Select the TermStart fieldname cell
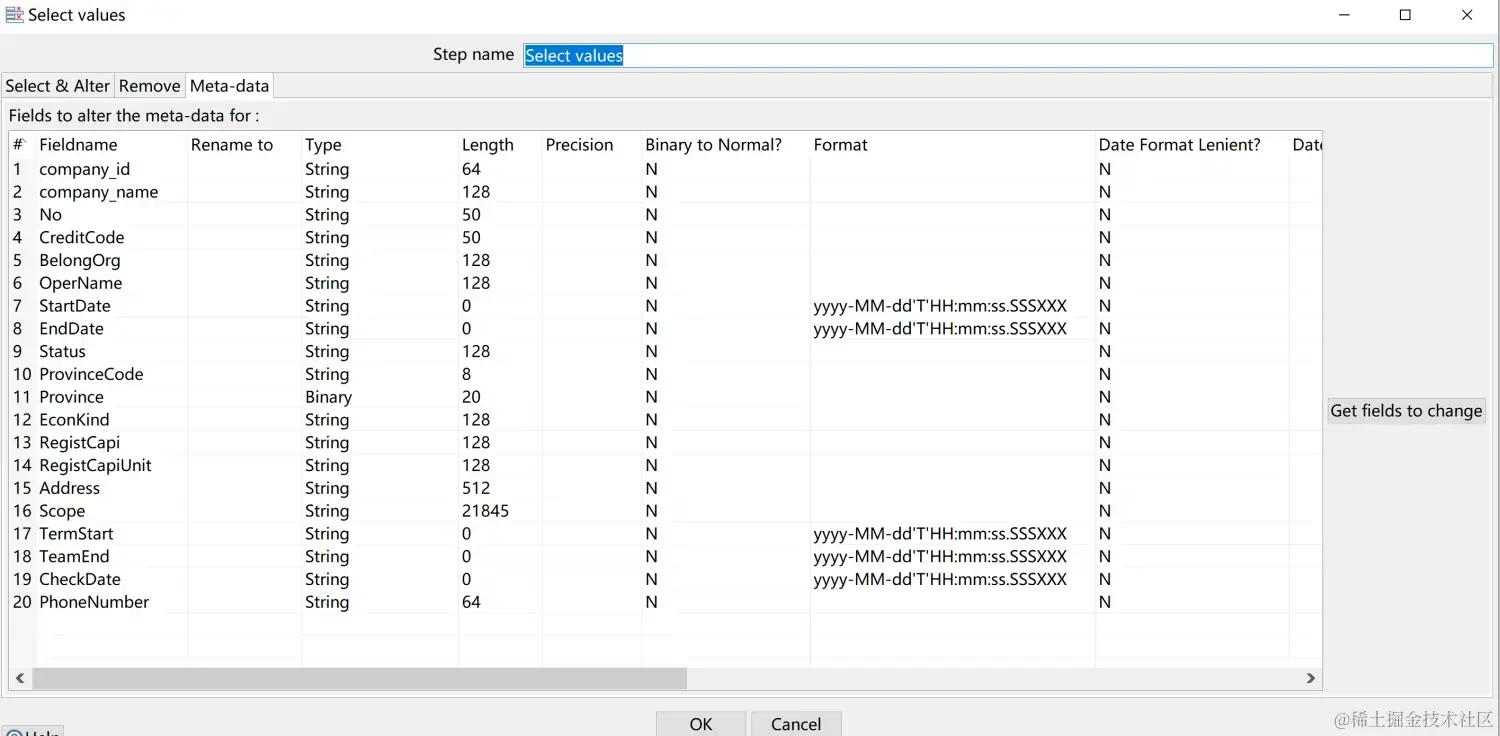Viewport: 1500px width, 736px height. pyautogui.click(x=112, y=534)
